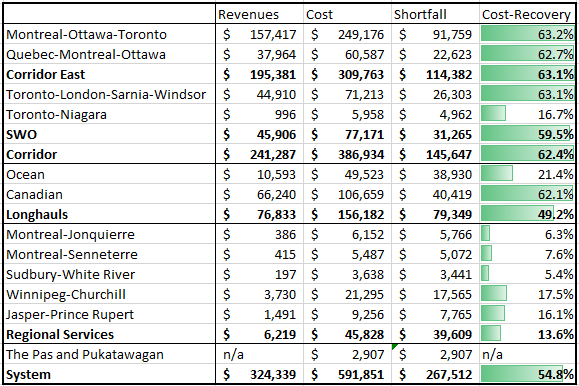
Task: Select the shortfall value 91,759
Action: [452, 34]
